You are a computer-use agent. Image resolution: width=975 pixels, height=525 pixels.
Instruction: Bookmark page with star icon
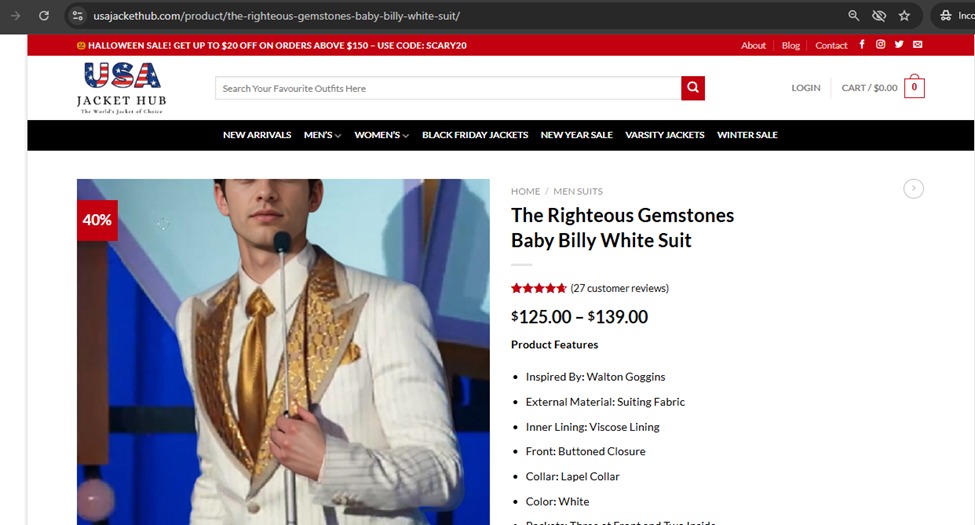(x=904, y=16)
